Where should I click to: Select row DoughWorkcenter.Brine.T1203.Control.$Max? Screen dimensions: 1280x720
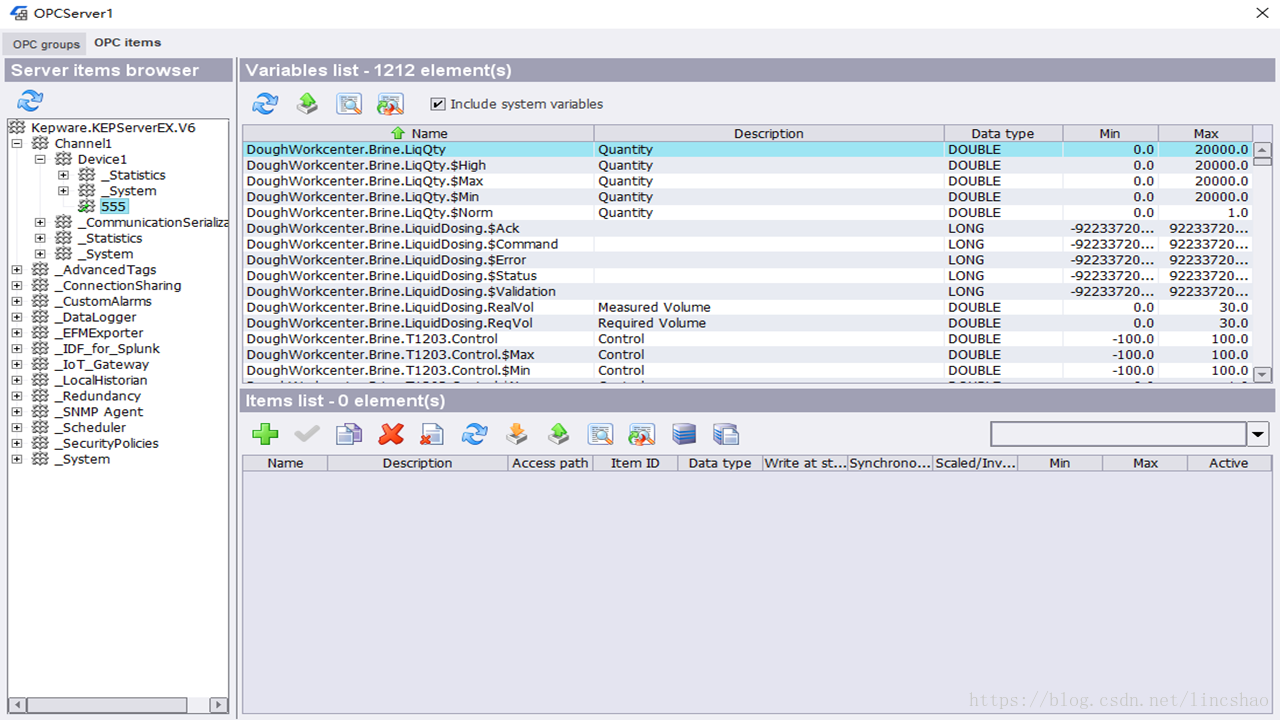click(747, 355)
